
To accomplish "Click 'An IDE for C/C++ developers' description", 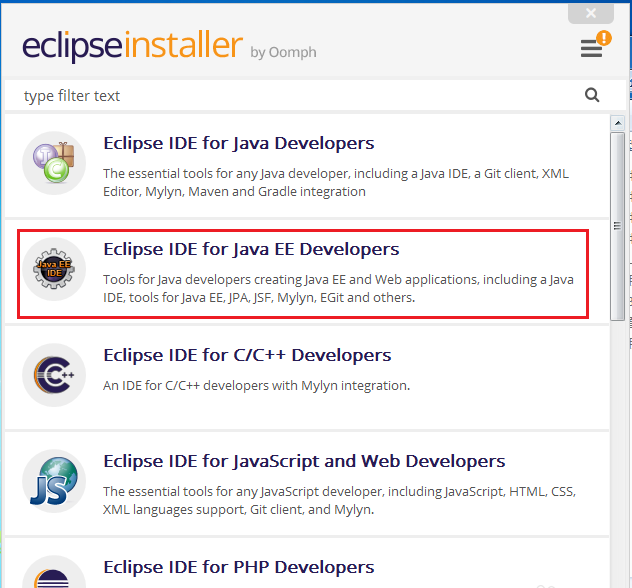I will [256, 385].
